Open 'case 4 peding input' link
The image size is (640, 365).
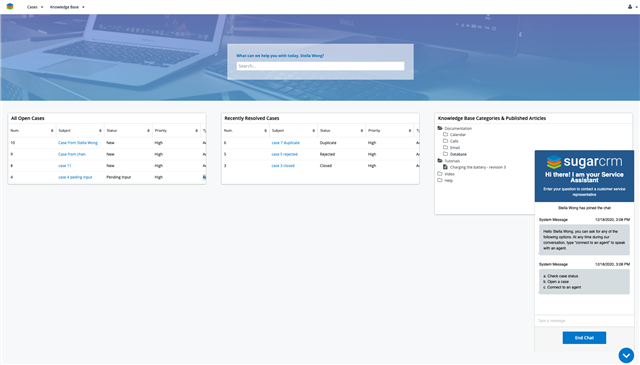(75, 177)
